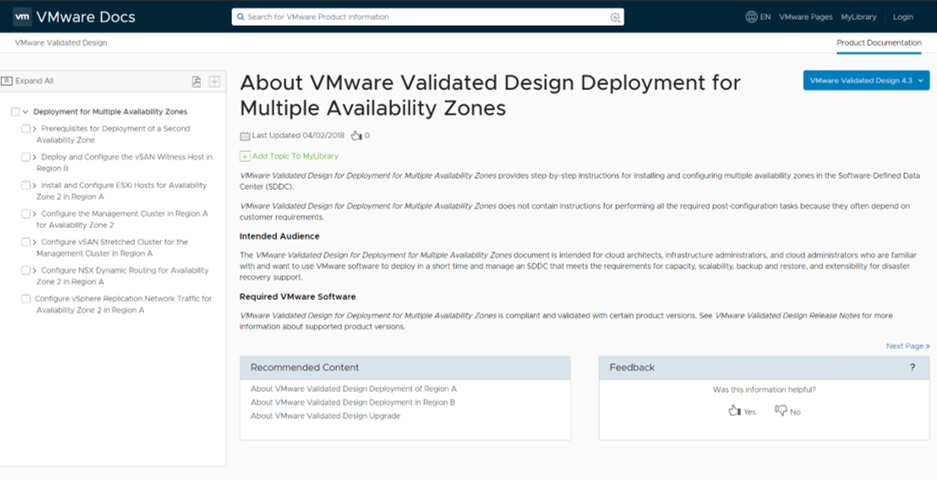937x480 pixels.
Task: Click the globe language icon
Action: point(751,17)
